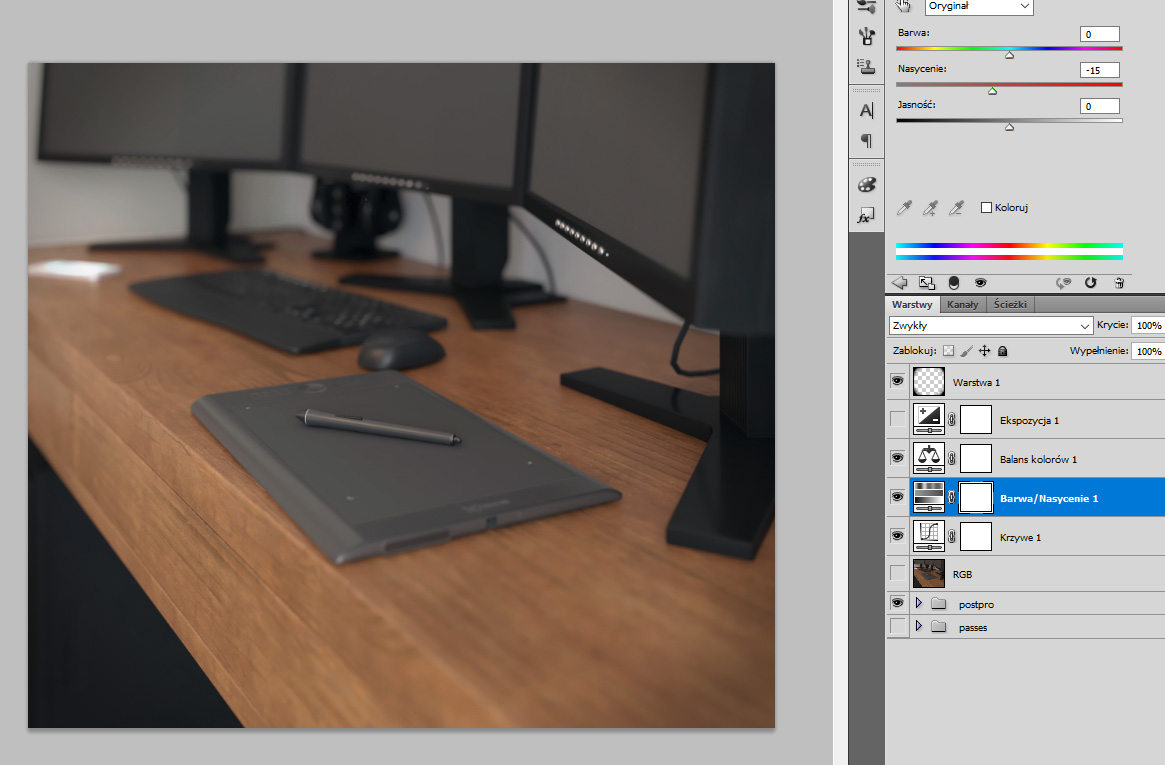This screenshot has height=765, width=1165.
Task: Open the Swatches palette panel icon
Action: (866, 185)
